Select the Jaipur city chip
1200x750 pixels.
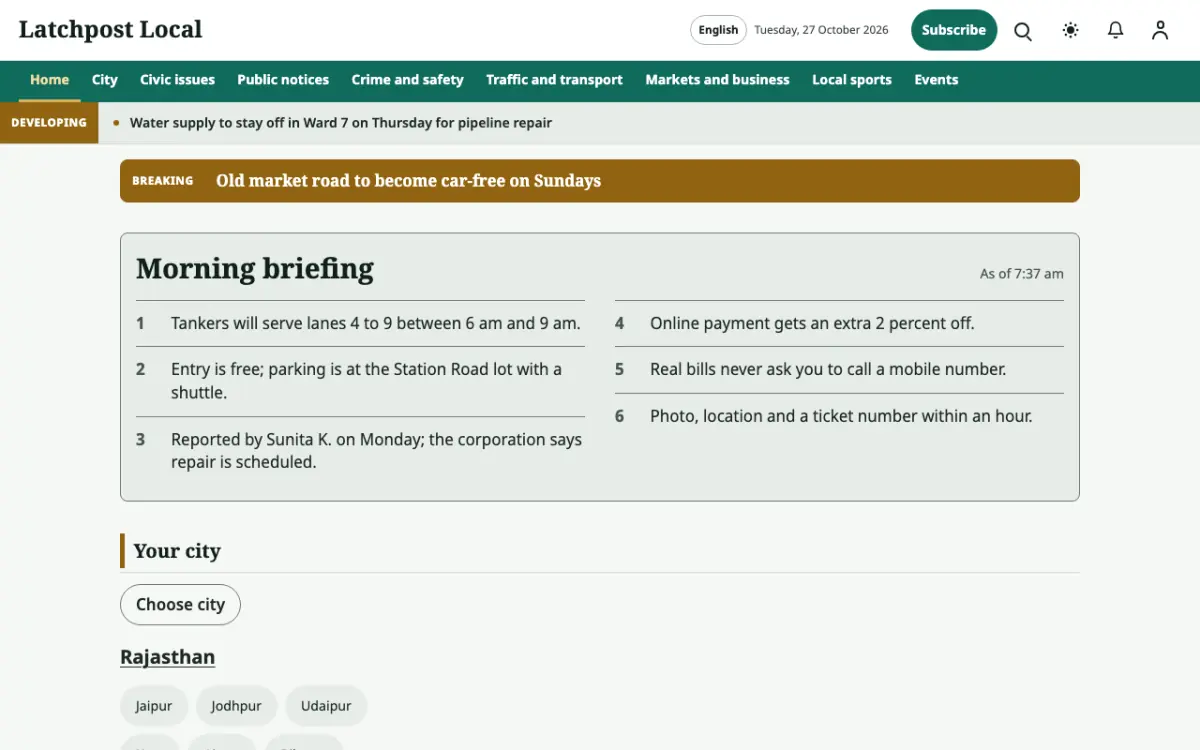(x=154, y=706)
